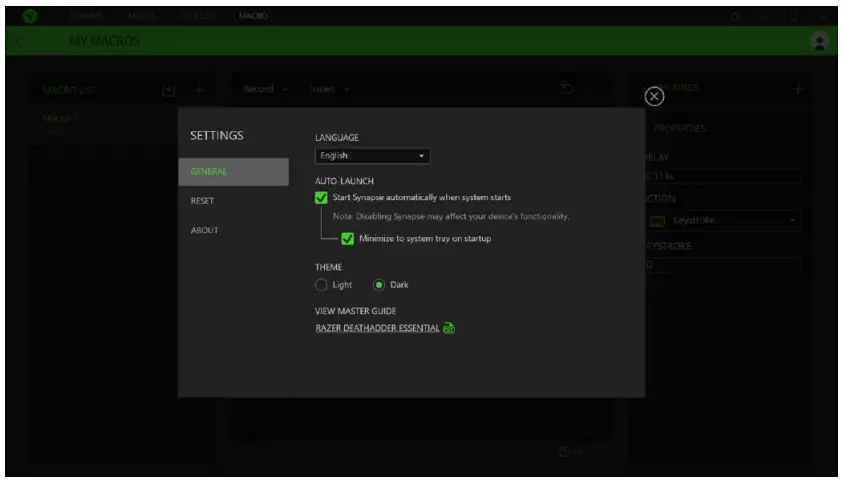Click the back arrow beside My Macros
Image resolution: width=844 pixels, height=481 pixels.
pyautogui.click(x=19, y=41)
